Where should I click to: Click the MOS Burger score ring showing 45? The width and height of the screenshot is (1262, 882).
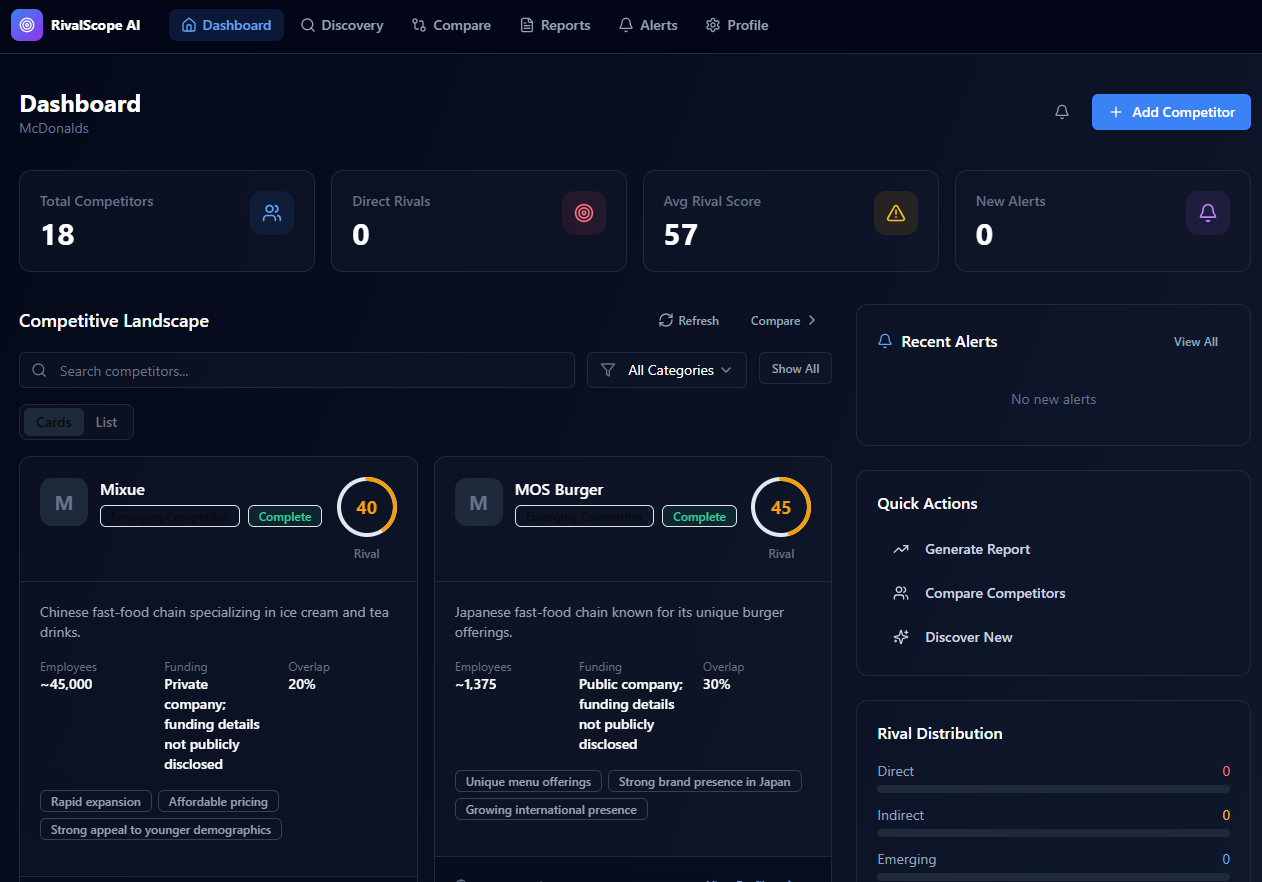(x=781, y=508)
